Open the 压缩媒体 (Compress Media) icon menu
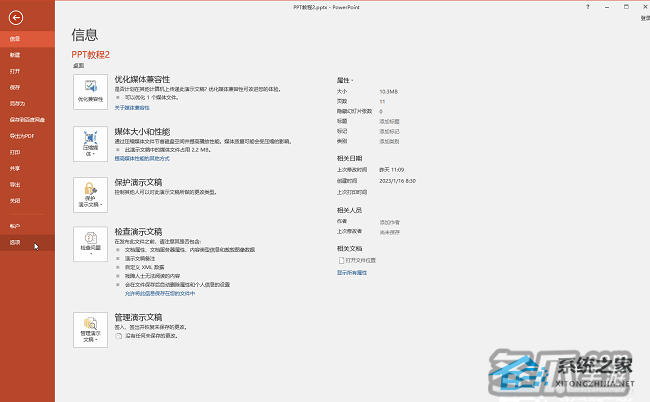The width and height of the screenshot is (650, 402). point(90,146)
